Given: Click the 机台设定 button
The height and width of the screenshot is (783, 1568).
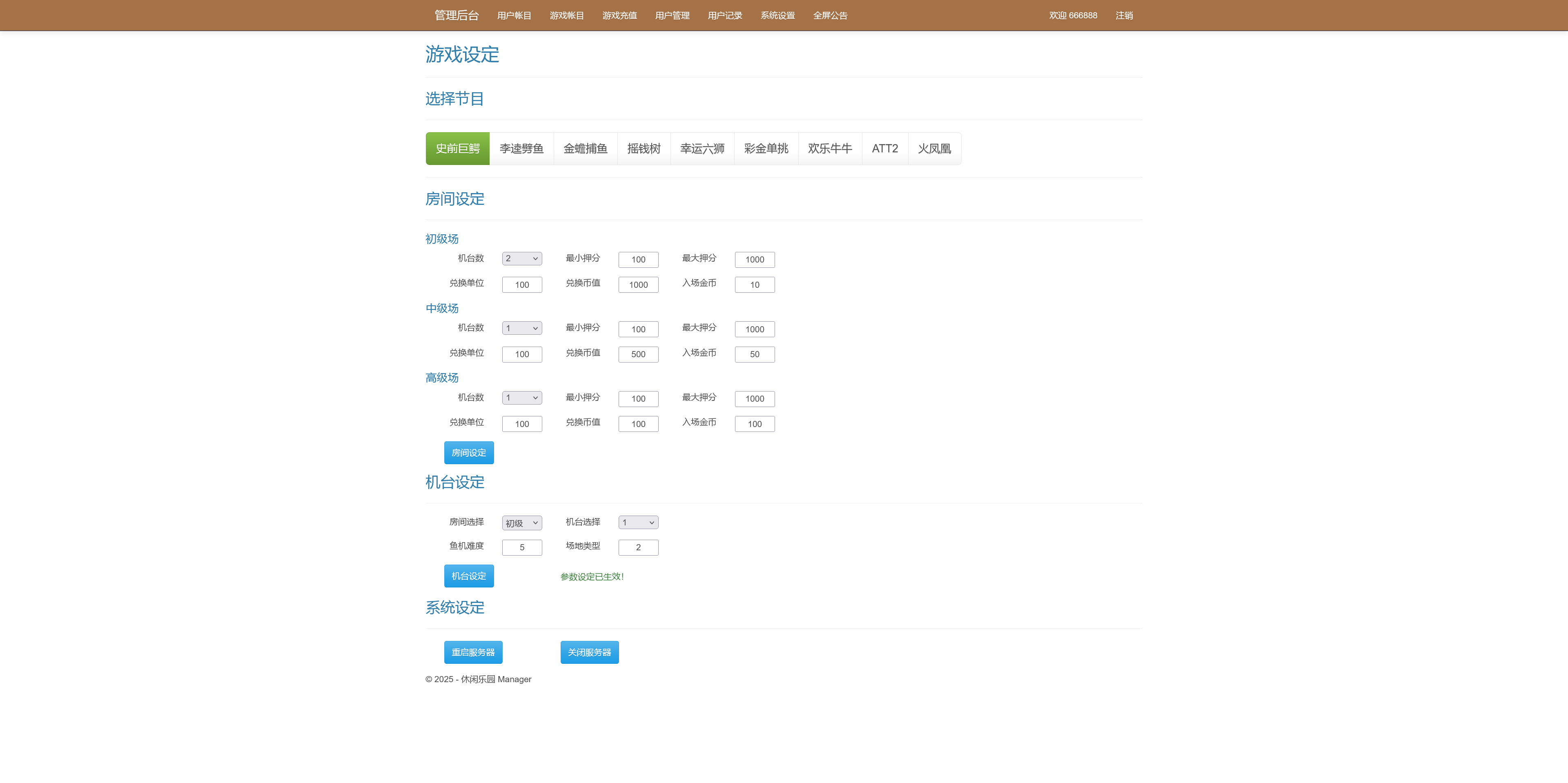Looking at the screenshot, I should pyautogui.click(x=468, y=576).
